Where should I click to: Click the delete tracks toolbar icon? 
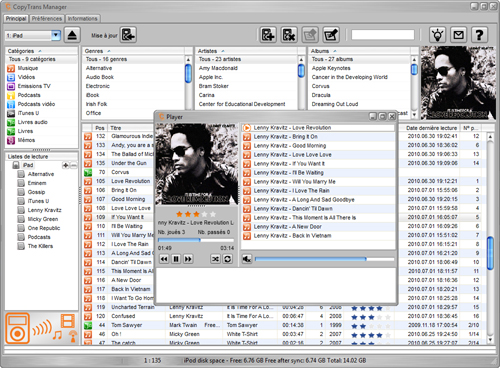(x=289, y=35)
